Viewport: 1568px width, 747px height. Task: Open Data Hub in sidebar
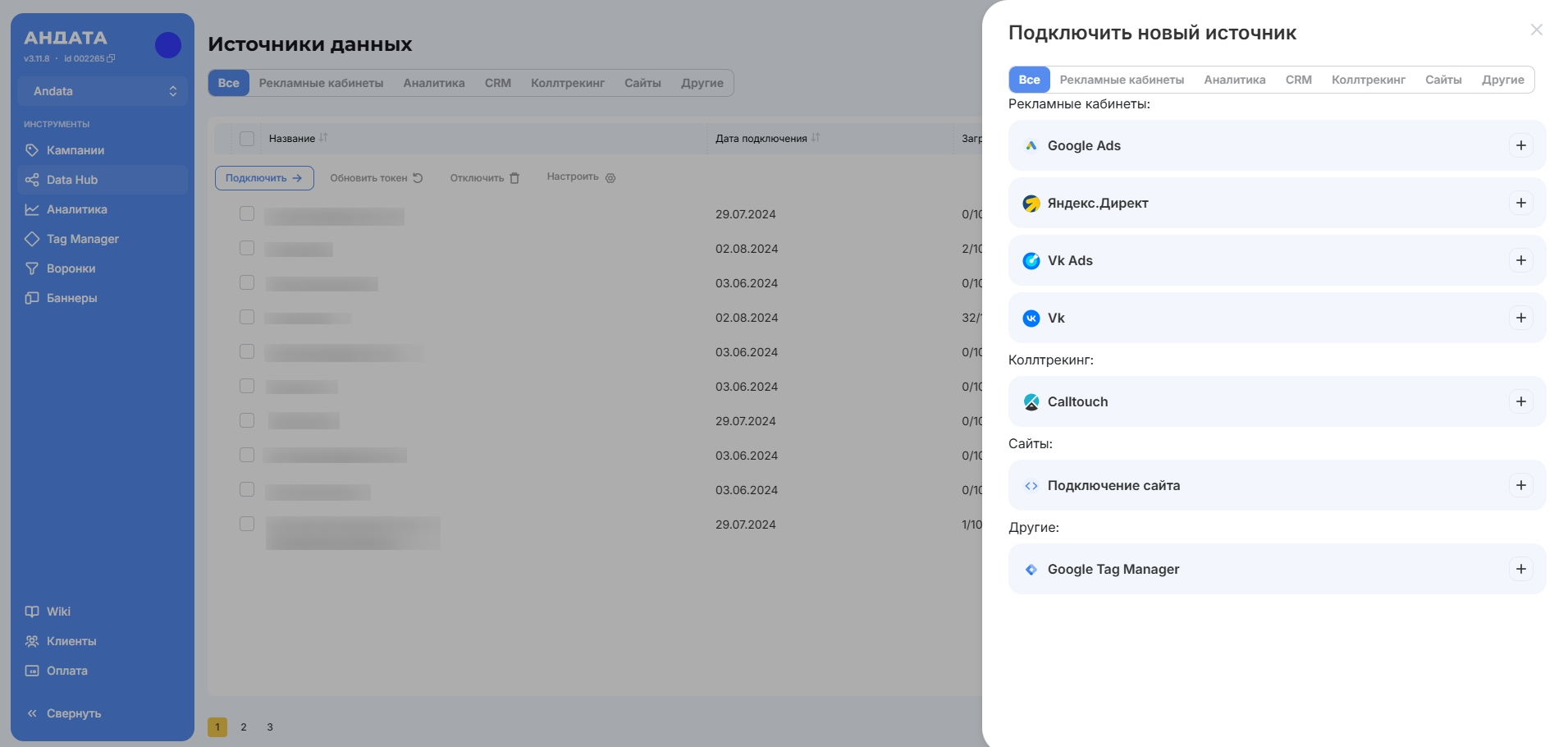(x=103, y=180)
